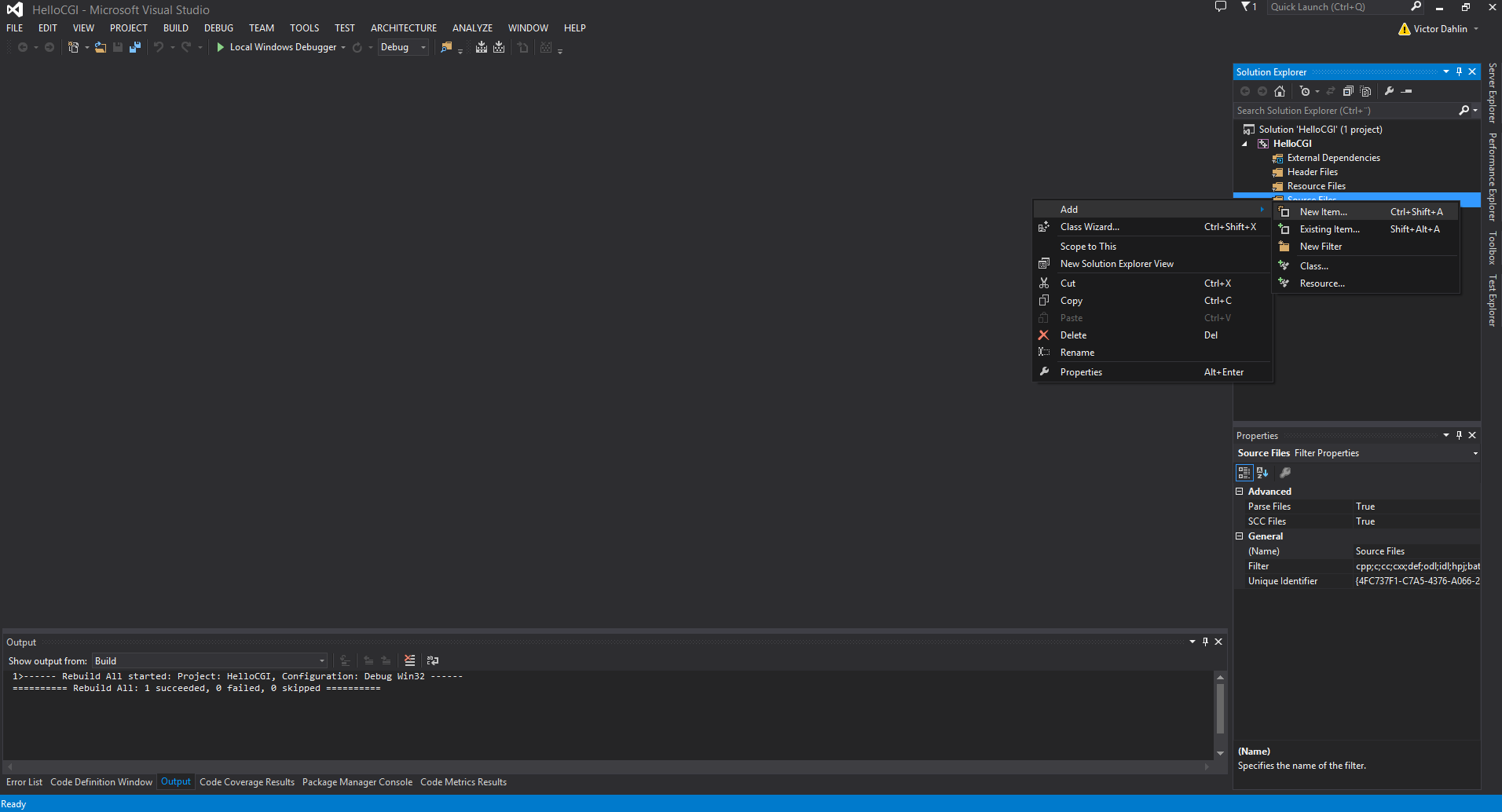
Task: Click the wrench Properties icon in Solution Explorer
Action: pos(1389,91)
